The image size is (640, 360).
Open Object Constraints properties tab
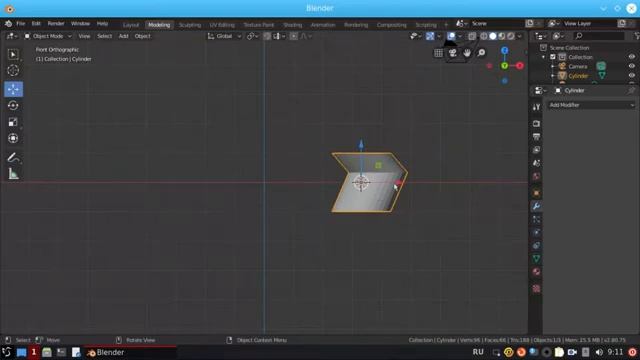coord(536,246)
